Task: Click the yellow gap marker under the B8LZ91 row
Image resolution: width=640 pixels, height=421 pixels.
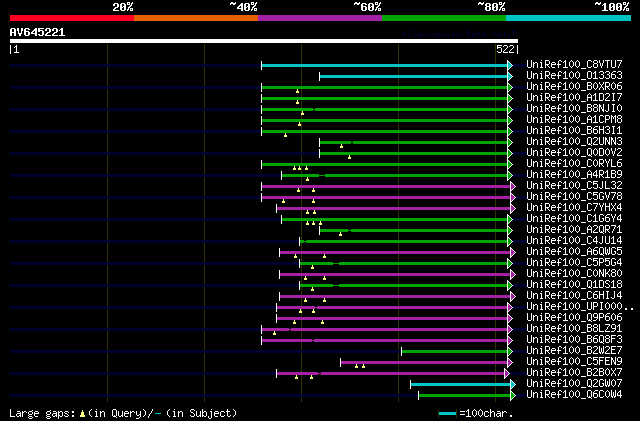Action: (x=274, y=333)
